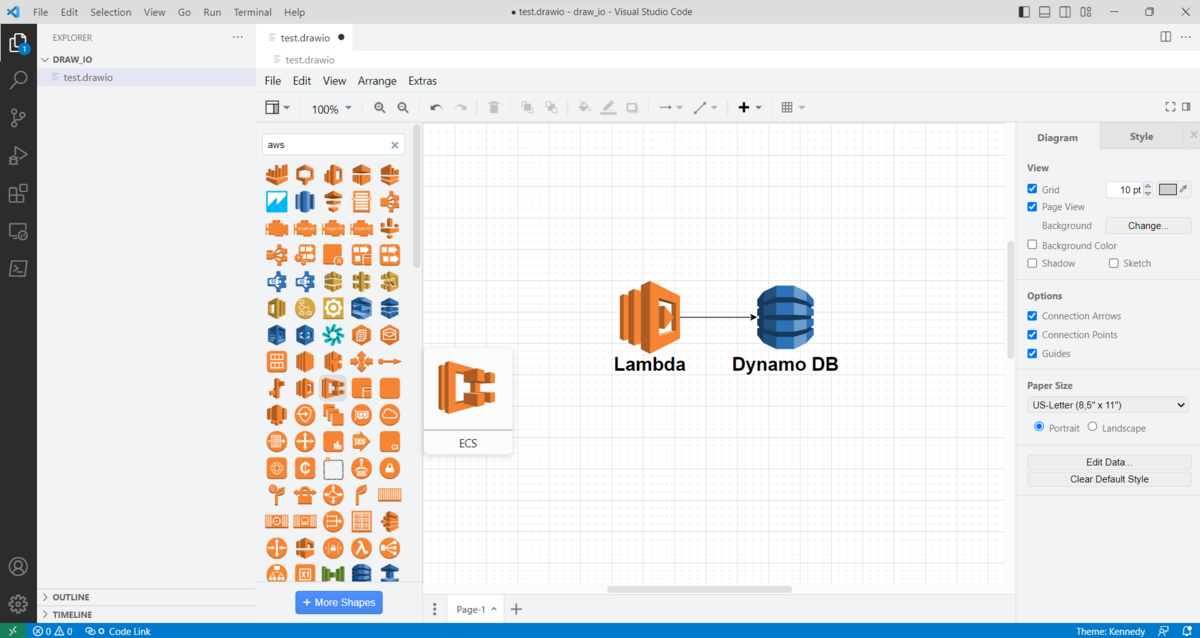The image size is (1200, 638).
Task: Toggle the Guides checkbox
Action: point(1032,353)
